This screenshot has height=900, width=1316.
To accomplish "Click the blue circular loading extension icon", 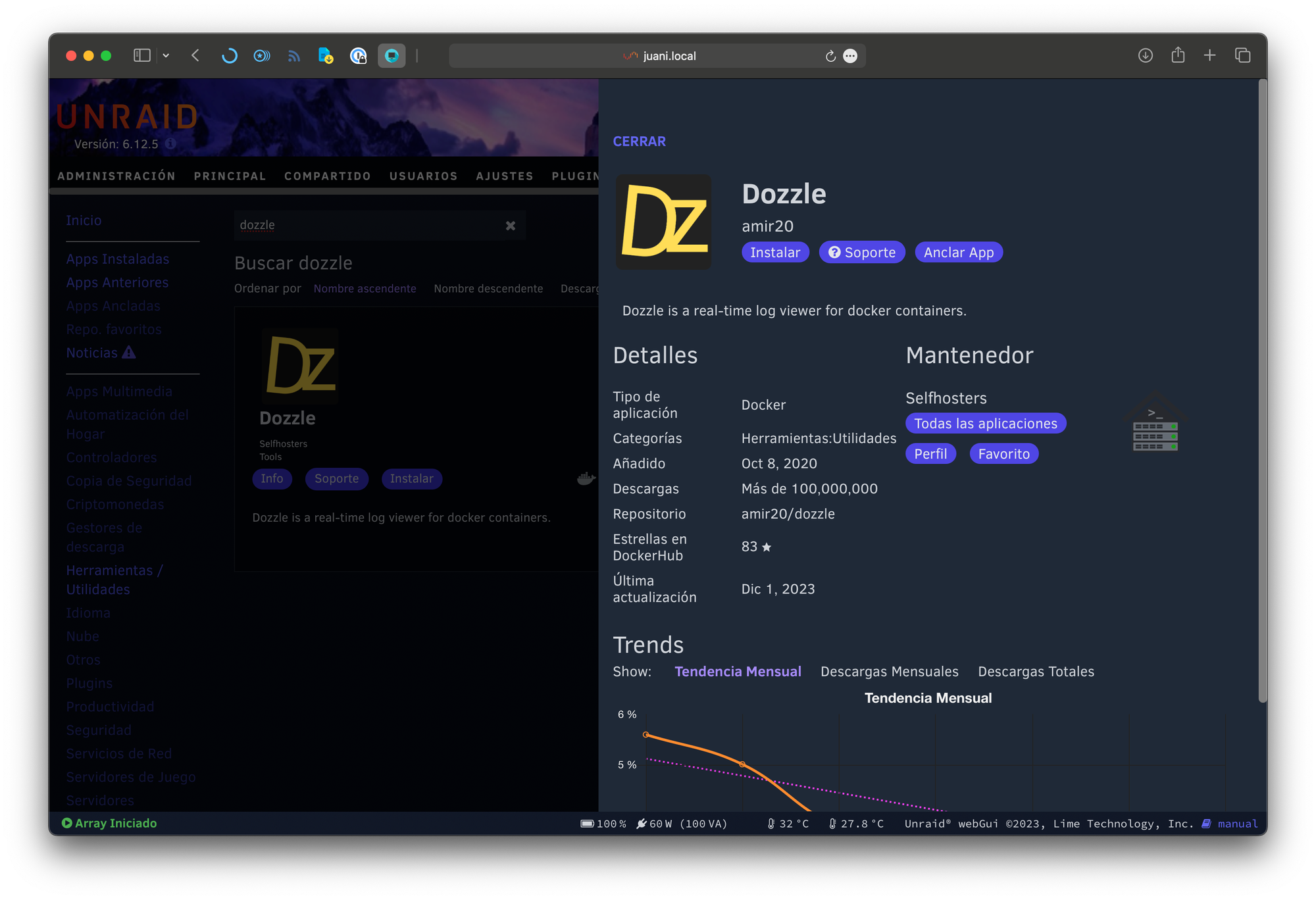I will click(x=229, y=56).
